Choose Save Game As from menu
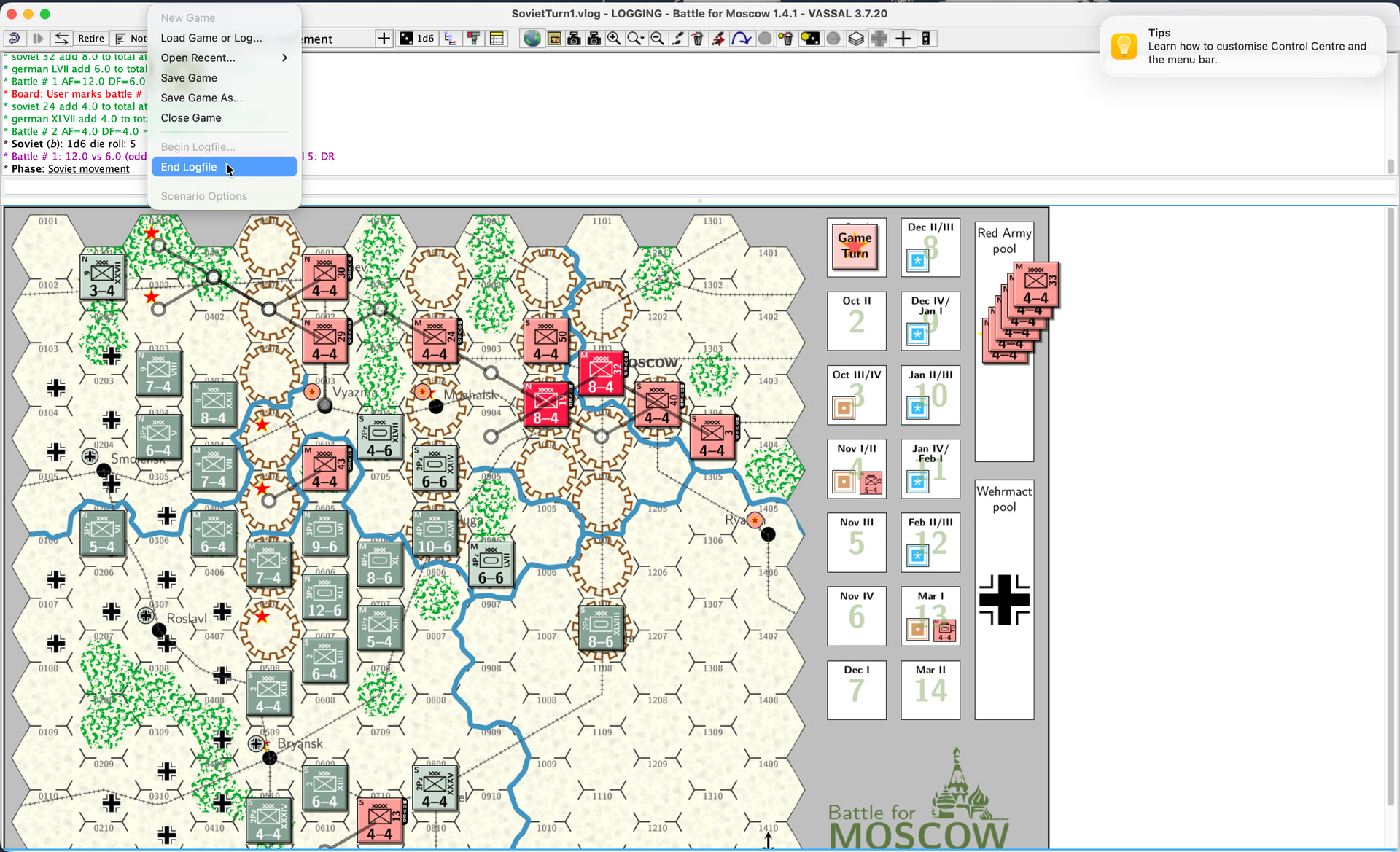This screenshot has width=1400, height=852. point(201,98)
